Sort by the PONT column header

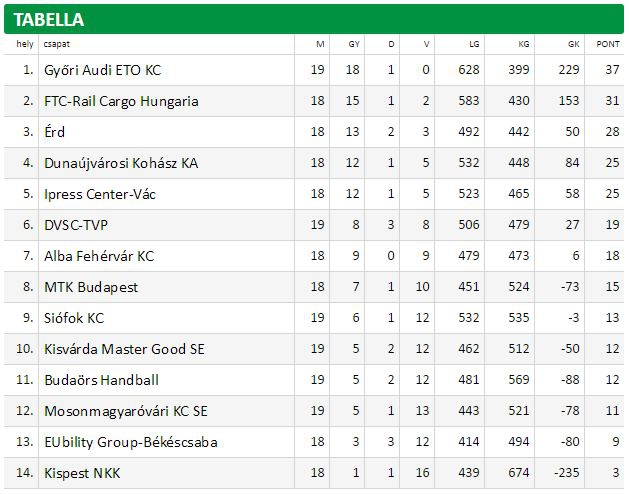click(608, 44)
